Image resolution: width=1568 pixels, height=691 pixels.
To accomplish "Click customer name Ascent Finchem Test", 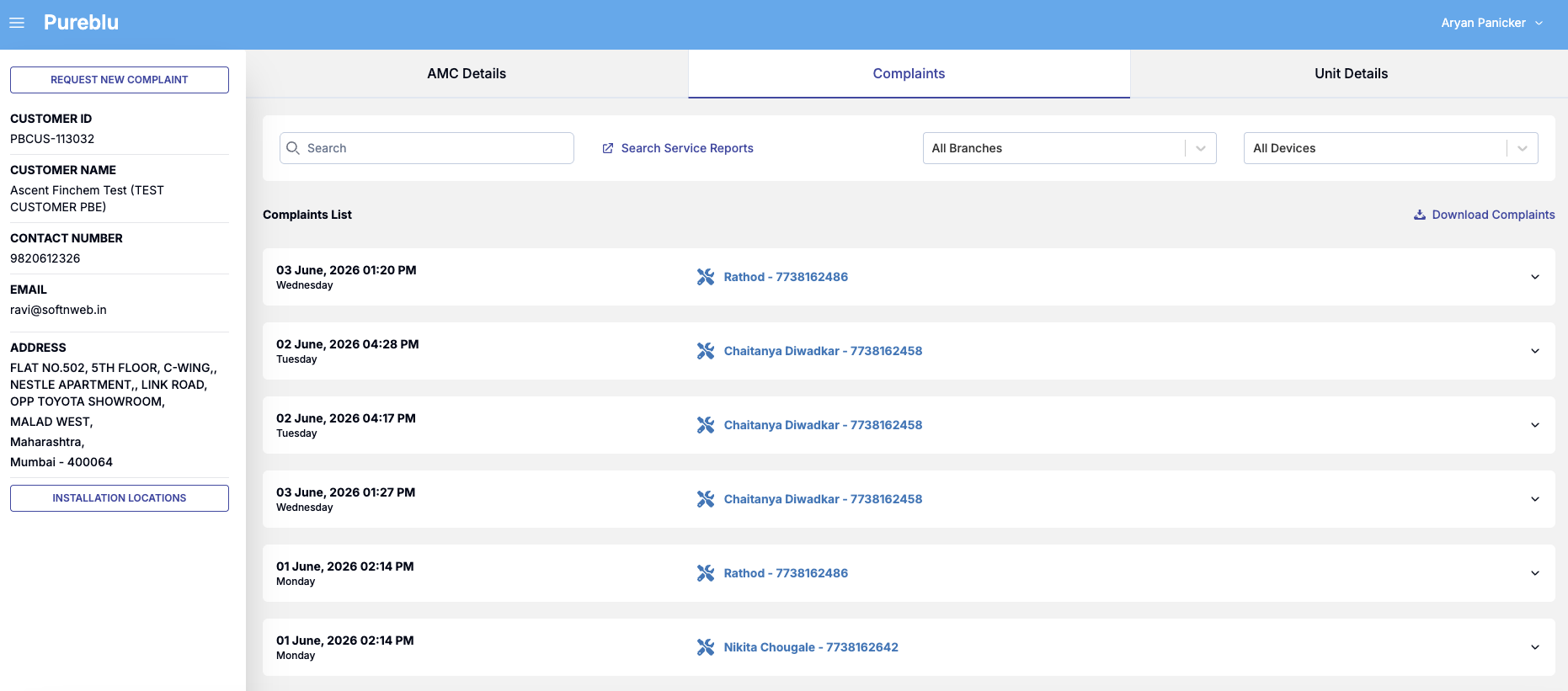I will 87,199.
